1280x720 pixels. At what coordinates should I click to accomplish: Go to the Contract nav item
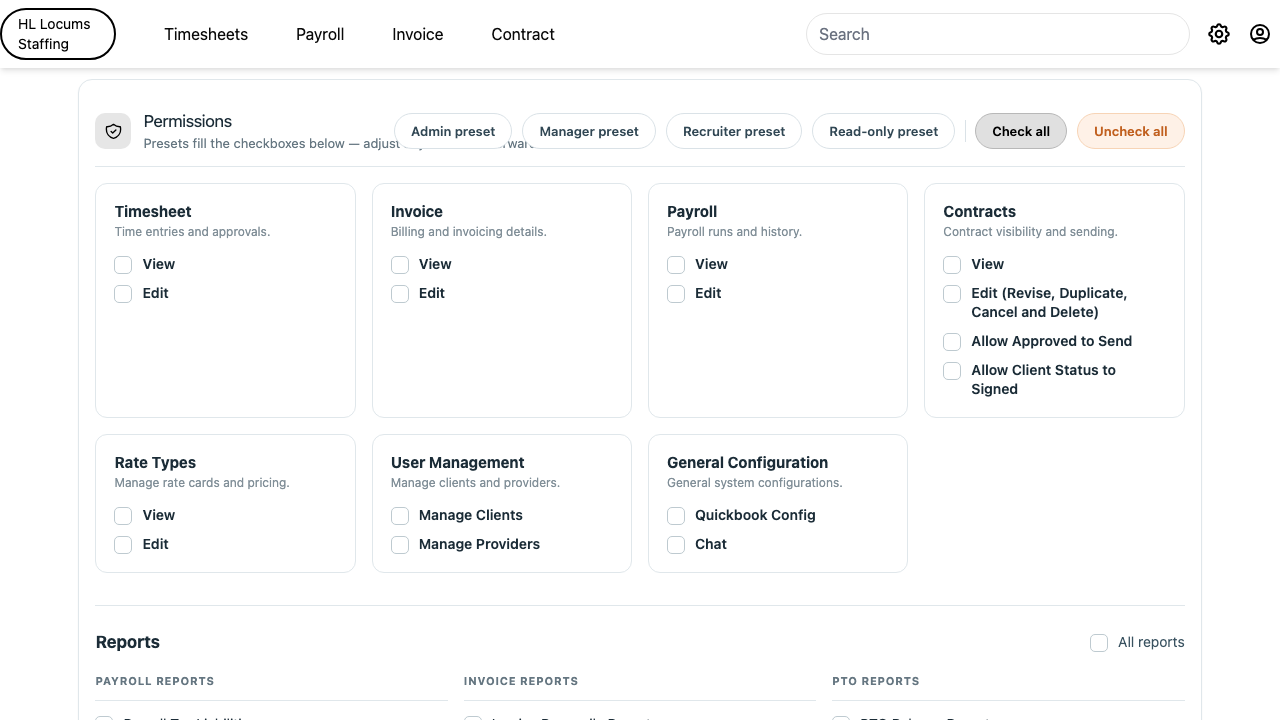pos(523,34)
